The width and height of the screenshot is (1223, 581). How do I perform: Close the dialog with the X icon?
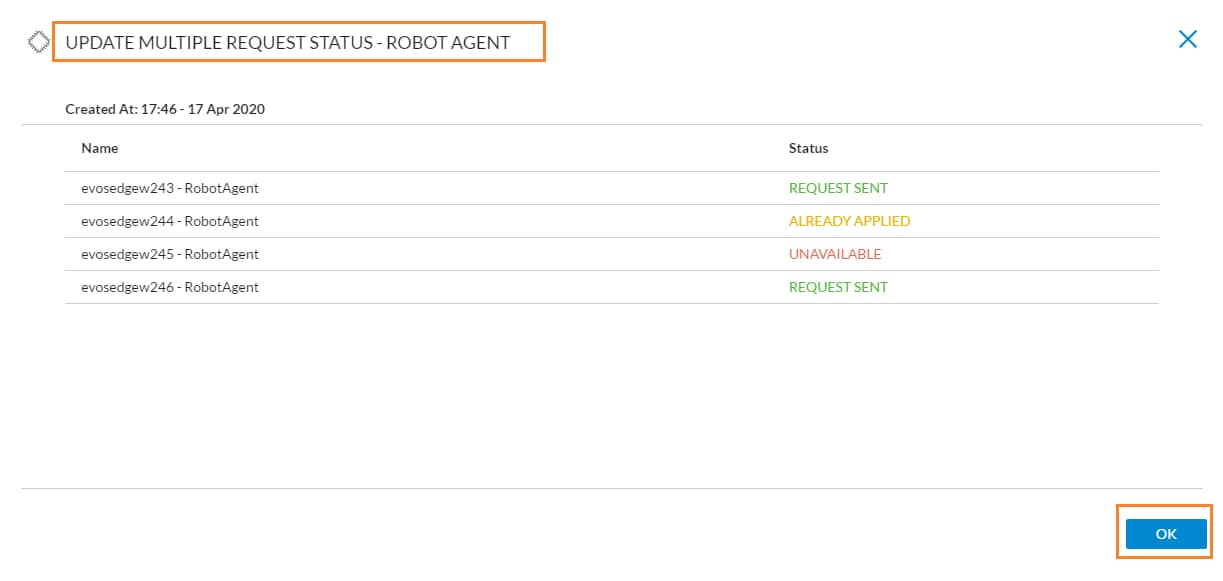[1188, 40]
